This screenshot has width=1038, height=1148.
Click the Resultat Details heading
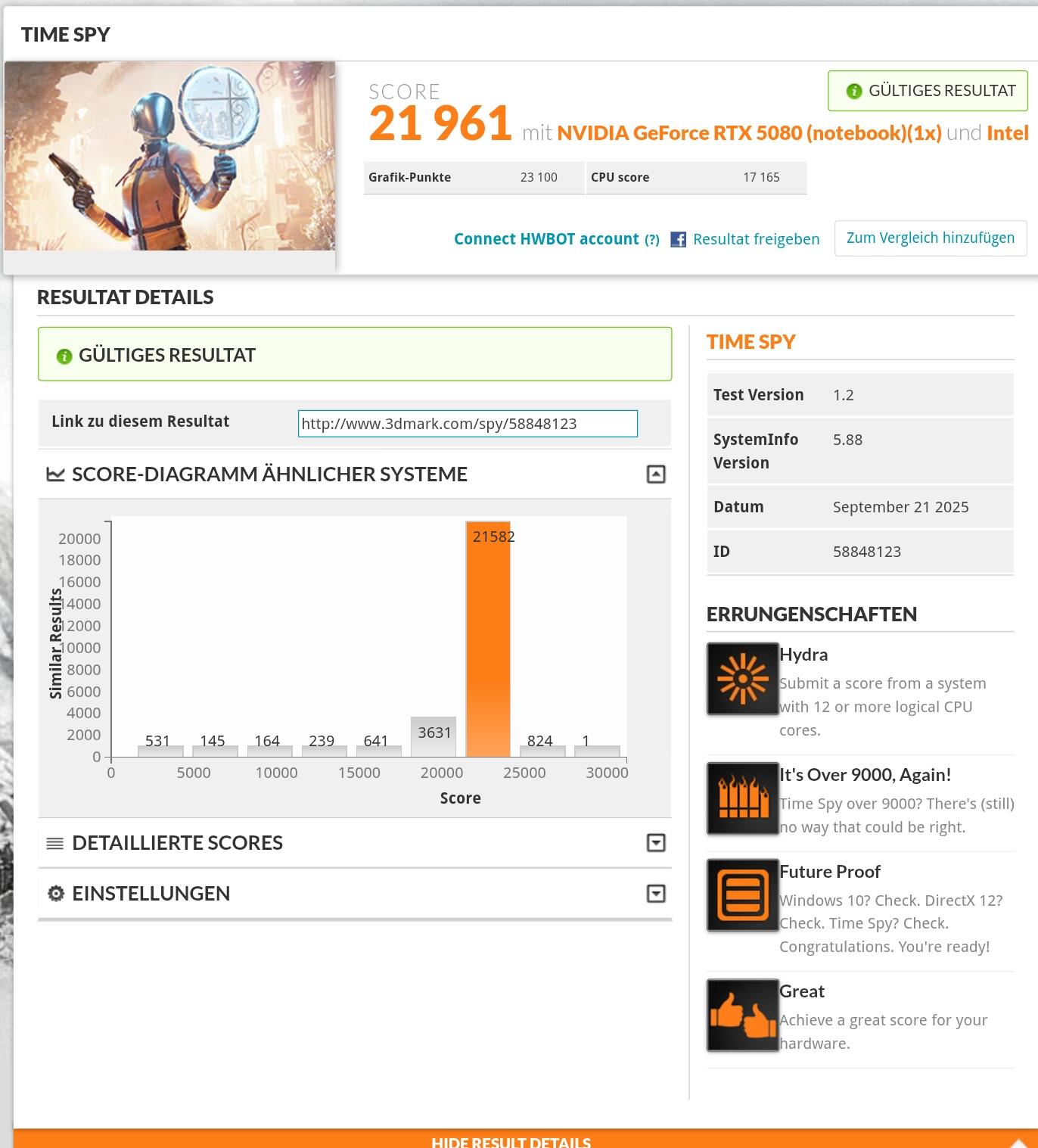click(x=126, y=297)
